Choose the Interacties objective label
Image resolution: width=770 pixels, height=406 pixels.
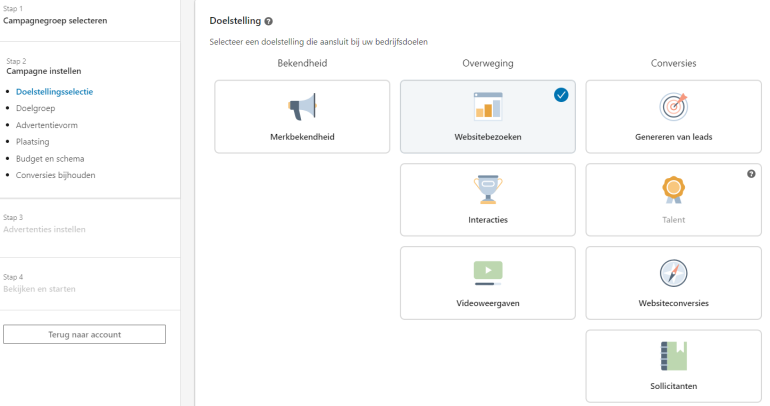[x=488, y=220]
